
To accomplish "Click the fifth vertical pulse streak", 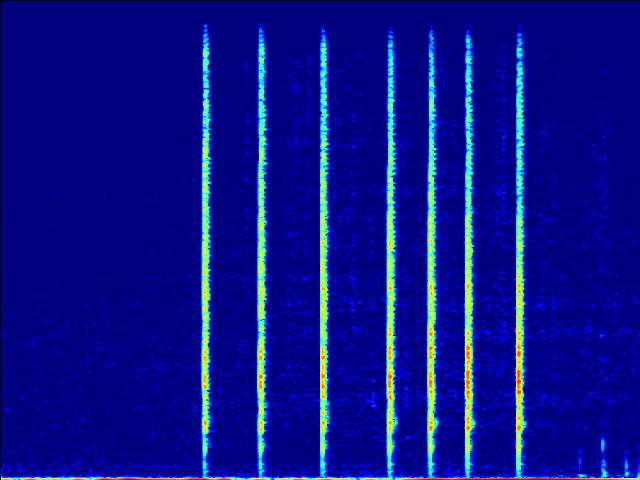I will [432, 250].
